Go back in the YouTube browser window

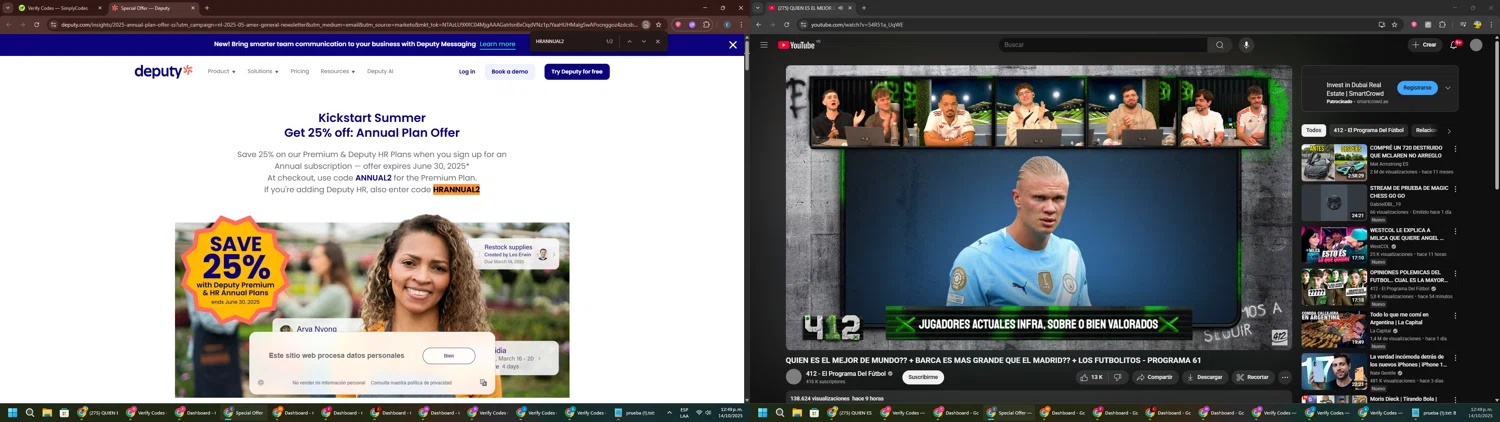click(x=759, y=25)
